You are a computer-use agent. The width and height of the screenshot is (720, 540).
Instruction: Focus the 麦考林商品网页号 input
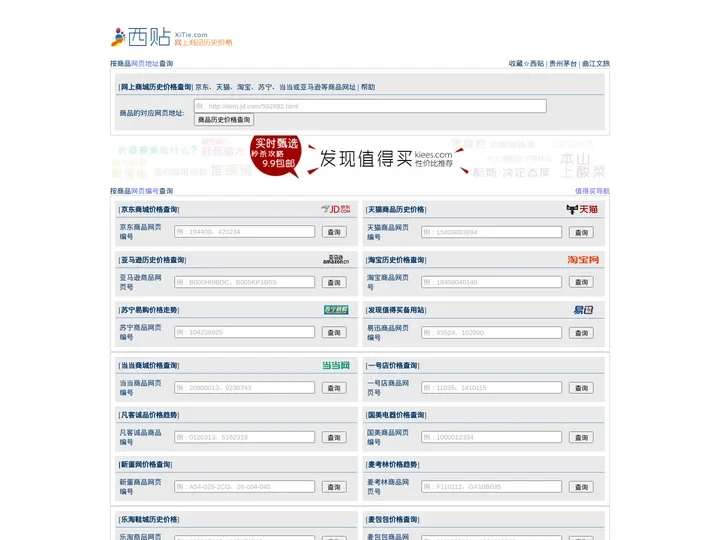pyautogui.click(x=491, y=486)
